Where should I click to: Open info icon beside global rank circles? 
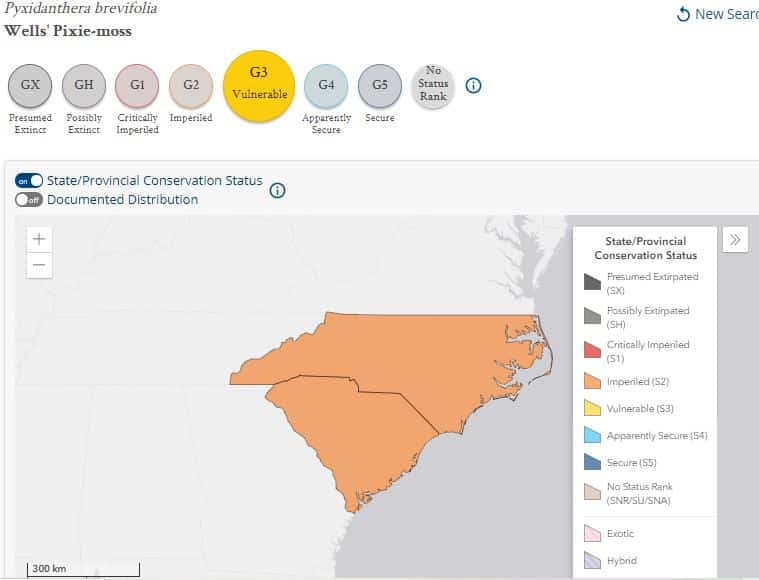[473, 86]
